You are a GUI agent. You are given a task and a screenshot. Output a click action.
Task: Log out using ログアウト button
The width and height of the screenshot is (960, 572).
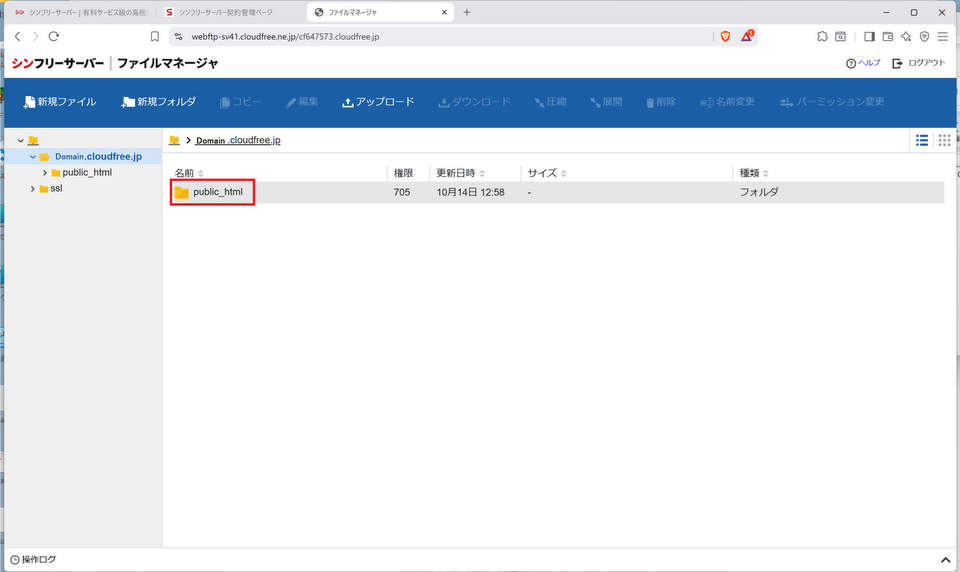[919, 63]
